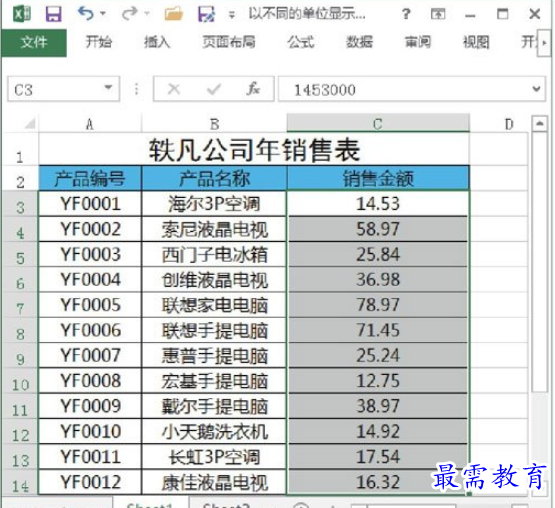Click the 产品编号 header cell
This screenshot has width=555, height=508.
pos(90,178)
